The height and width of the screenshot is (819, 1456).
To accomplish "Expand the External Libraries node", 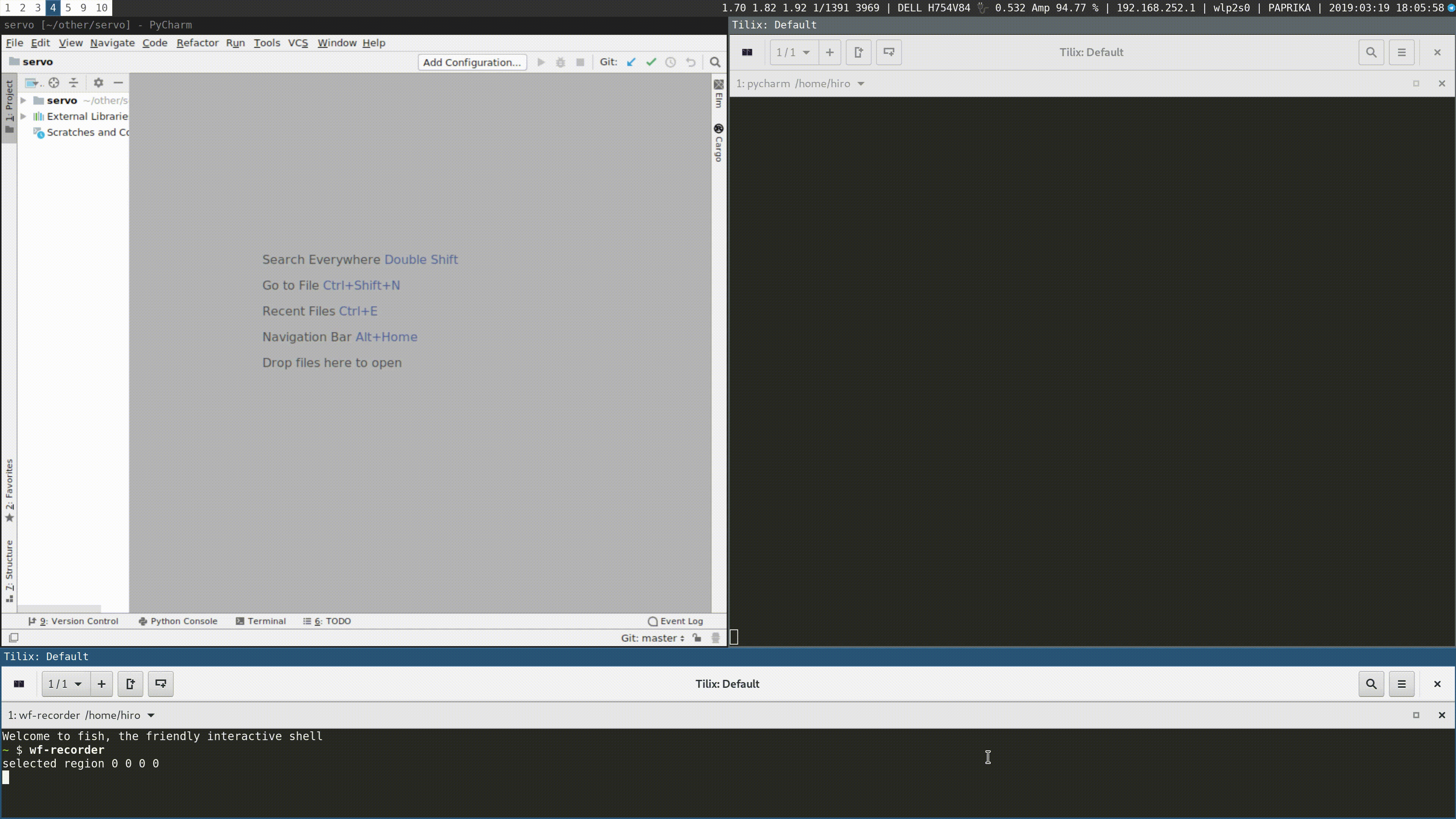I will [23, 116].
